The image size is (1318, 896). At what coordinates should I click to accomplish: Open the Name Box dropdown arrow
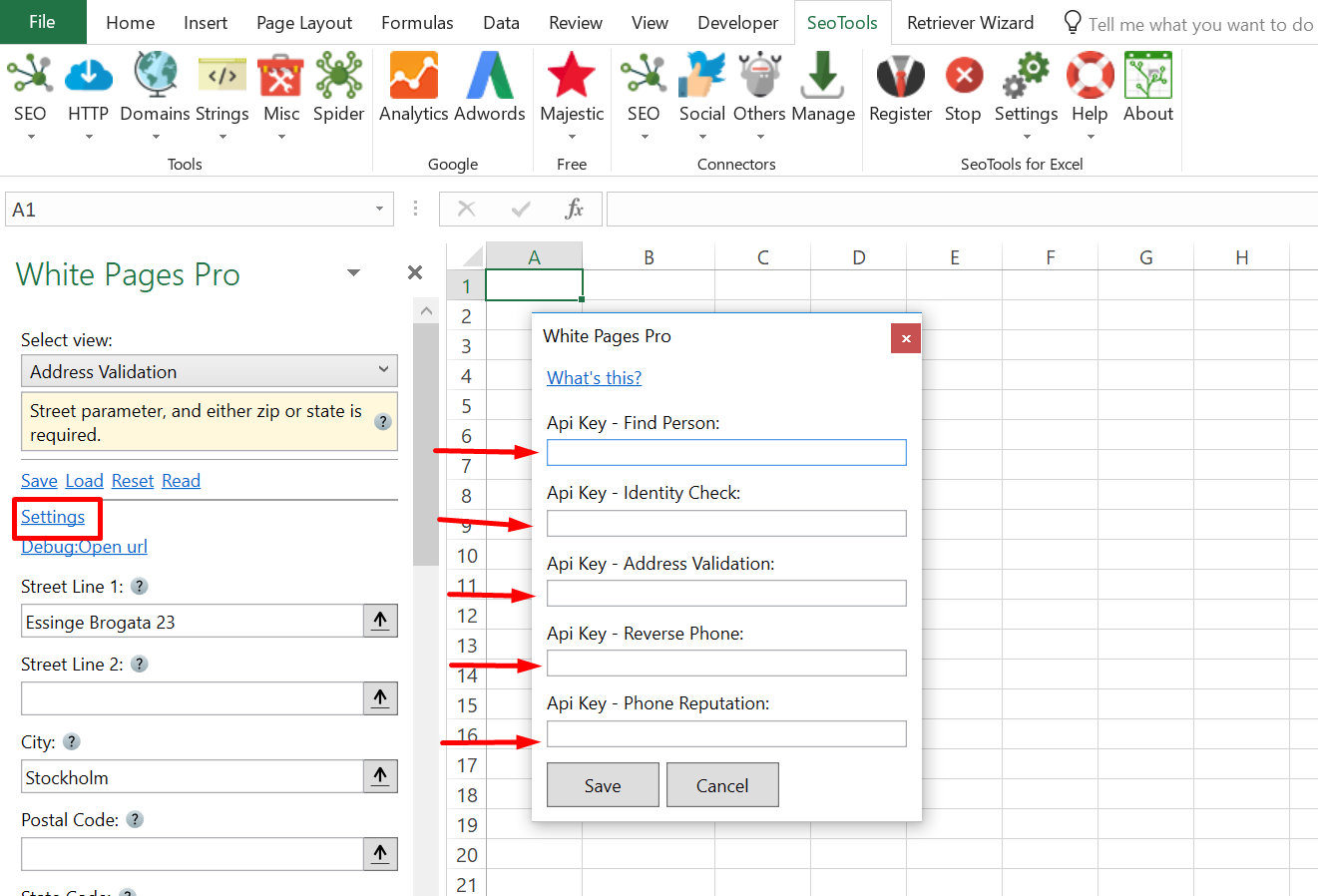(x=379, y=209)
